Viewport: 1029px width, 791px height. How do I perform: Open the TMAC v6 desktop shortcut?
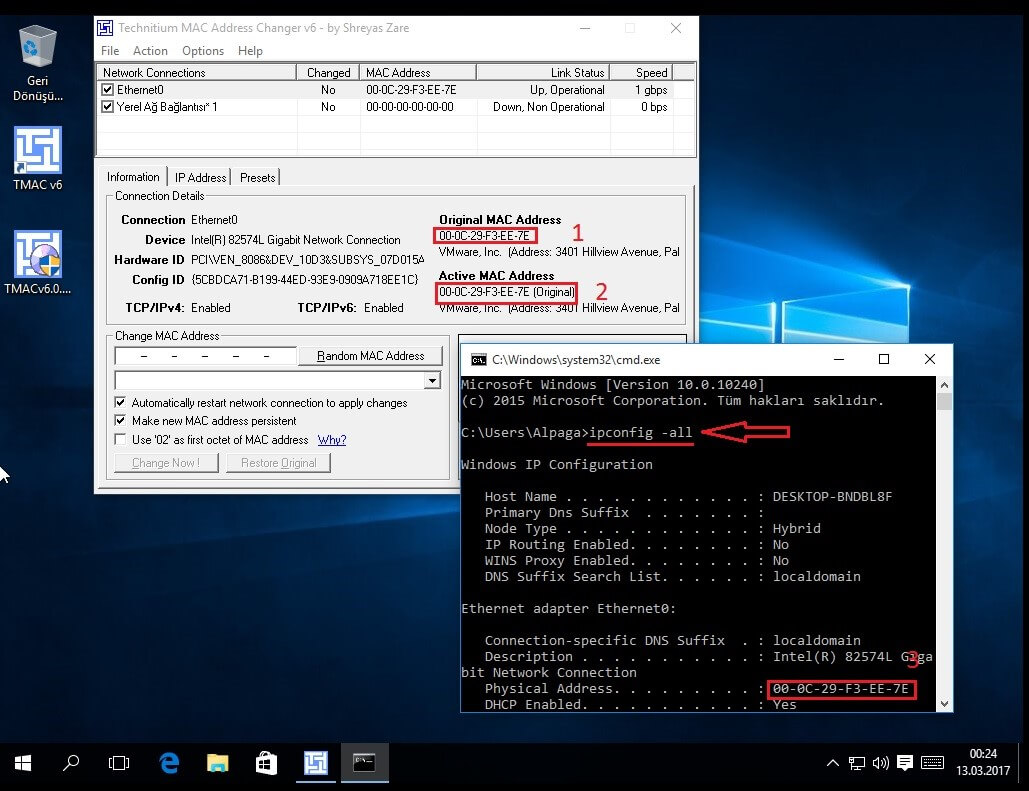click(x=37, y=151)
